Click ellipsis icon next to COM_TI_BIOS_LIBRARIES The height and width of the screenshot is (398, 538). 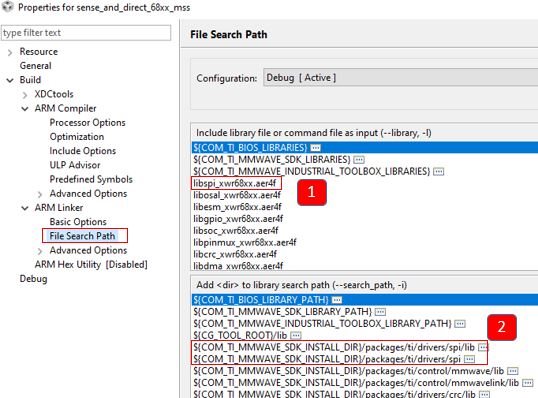click(315, 148)
